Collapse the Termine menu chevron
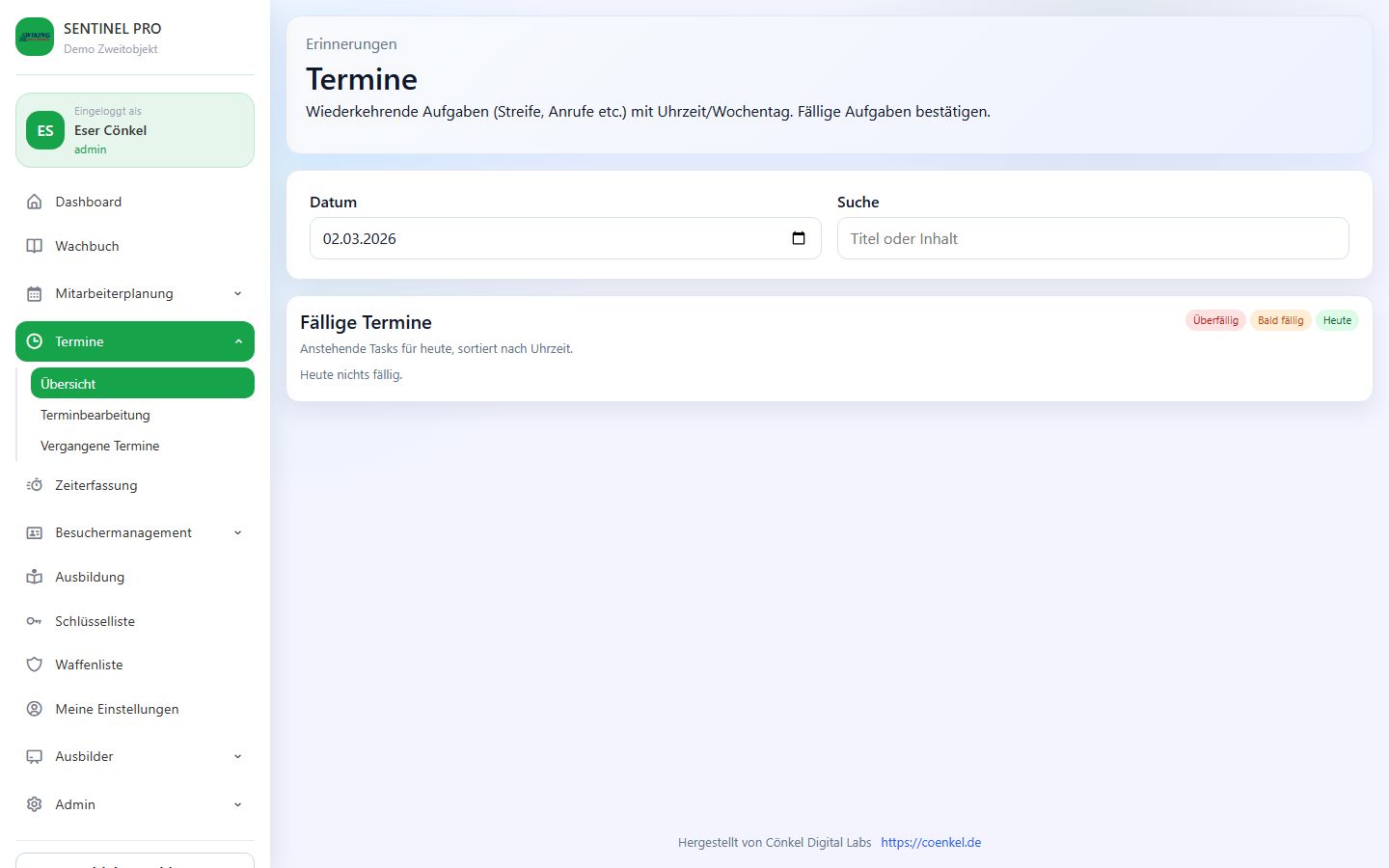Image resolution: width=1389 pixels, height=868 pixels. (x=238, y=341)
